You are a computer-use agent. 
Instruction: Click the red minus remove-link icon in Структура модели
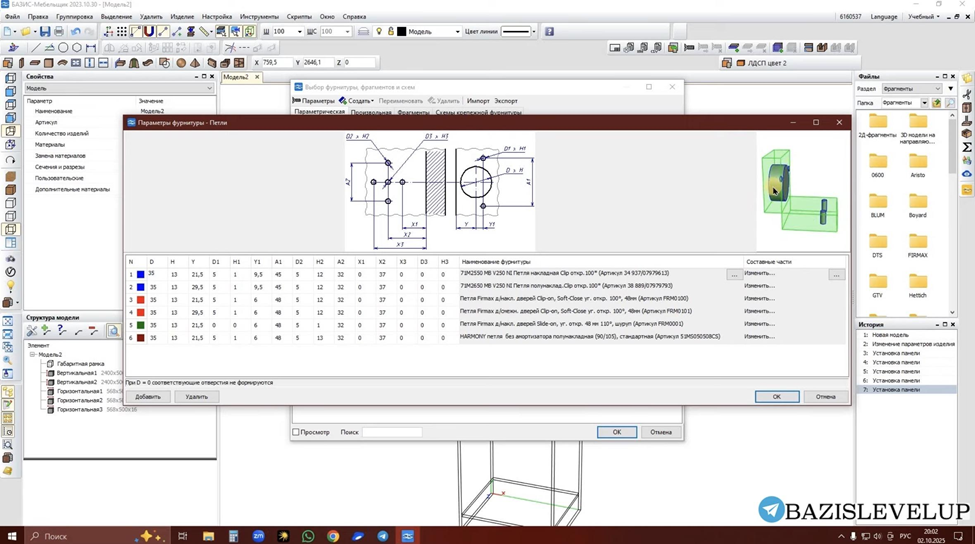coord(93,331)
